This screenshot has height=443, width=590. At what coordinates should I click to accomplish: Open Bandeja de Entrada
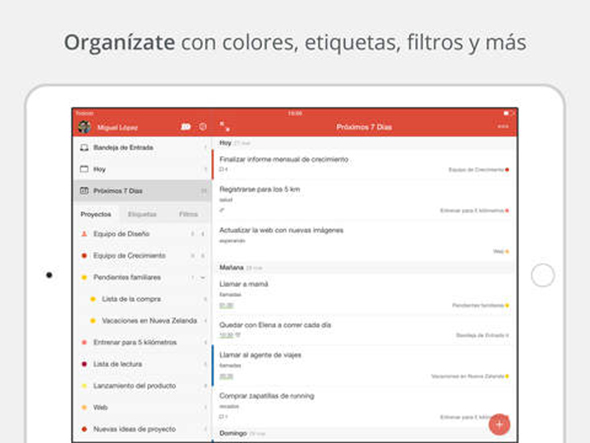click(142, 148)
